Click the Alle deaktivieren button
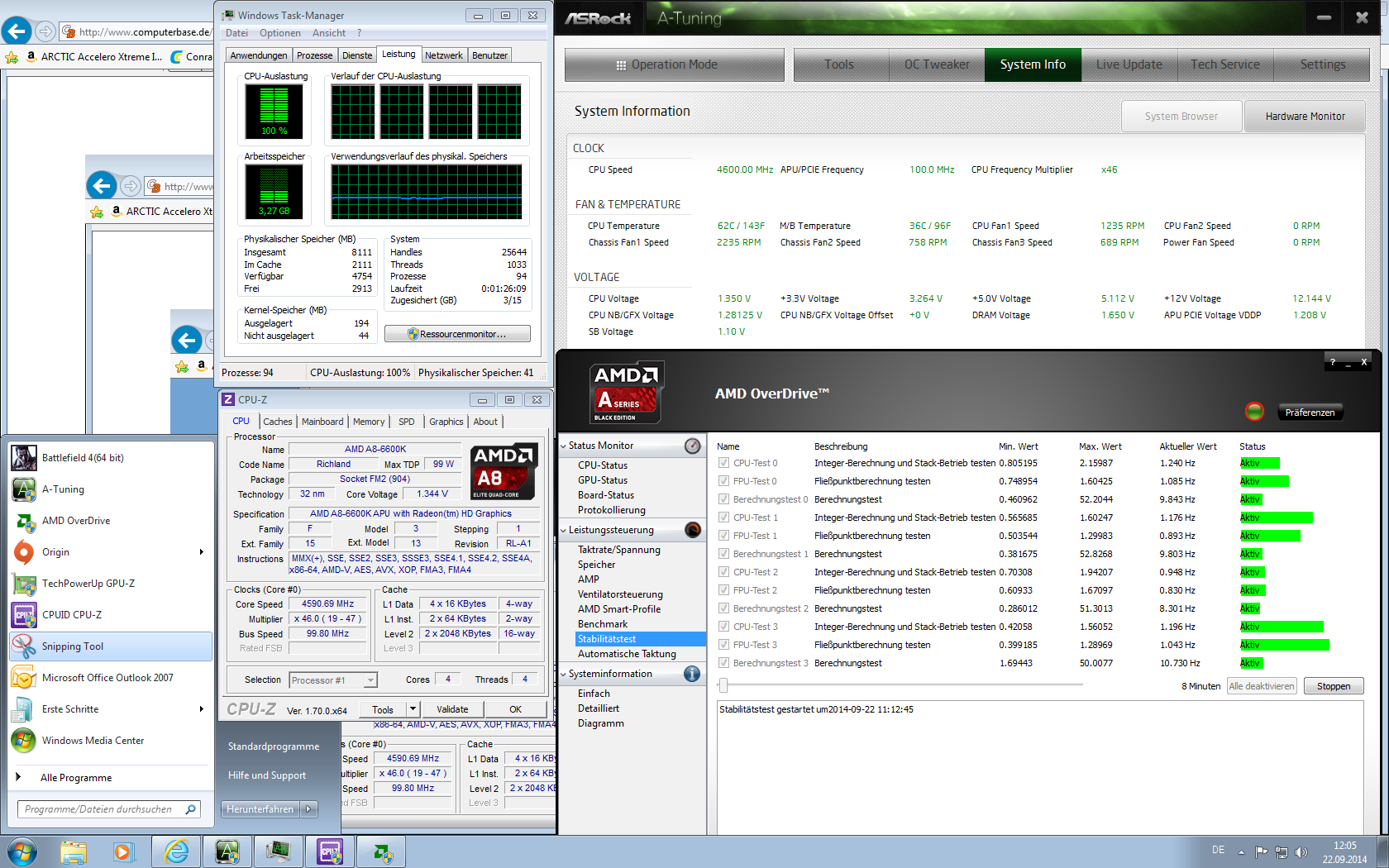The width and height of the screenshot is (1389, 868). pos(1262,686)
